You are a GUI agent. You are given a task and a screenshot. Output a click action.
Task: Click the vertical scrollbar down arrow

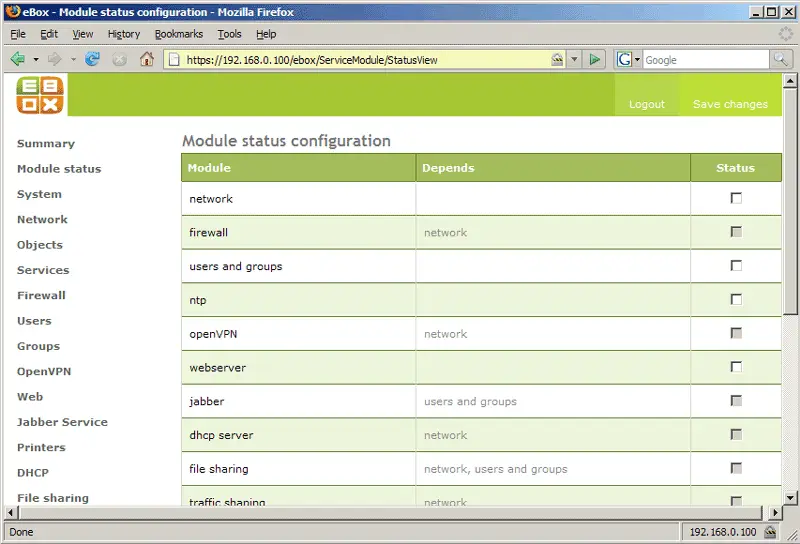click(x=790, y=498)
